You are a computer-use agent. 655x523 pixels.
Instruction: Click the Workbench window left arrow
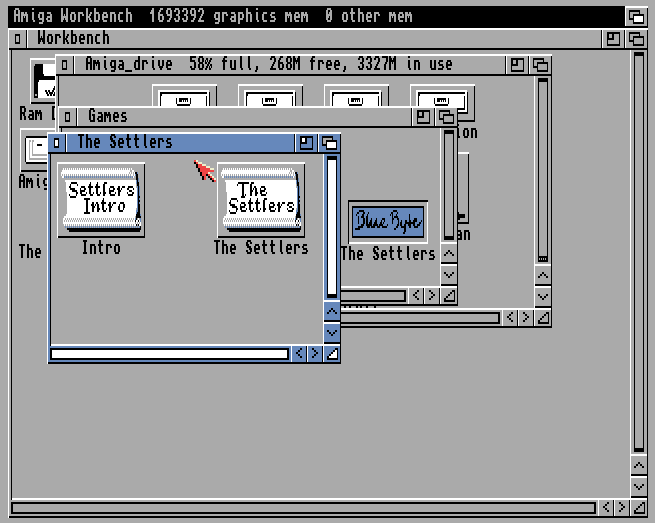606,508
